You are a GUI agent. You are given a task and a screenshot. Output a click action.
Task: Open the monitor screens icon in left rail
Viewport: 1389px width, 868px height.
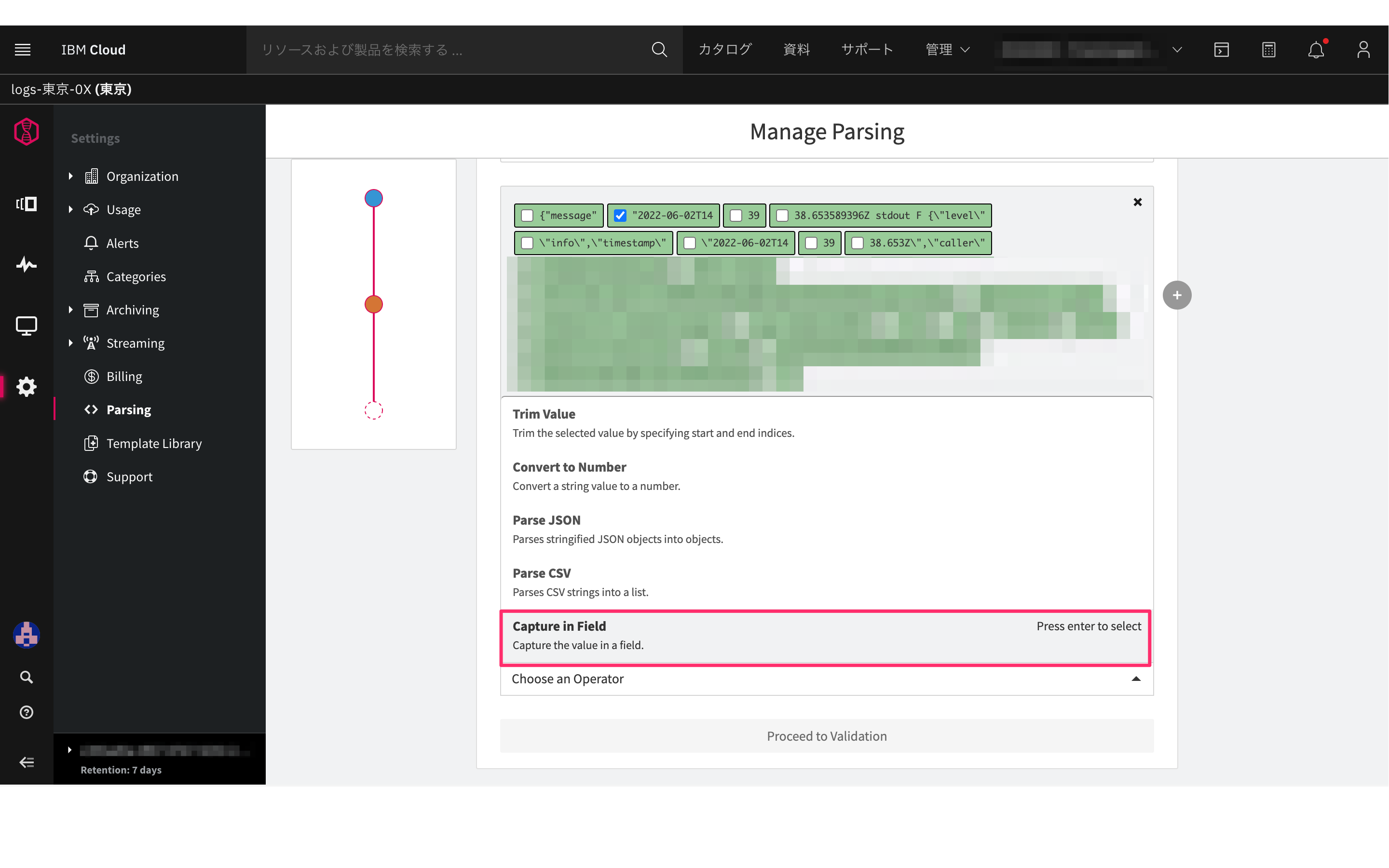tap(27, 325)
